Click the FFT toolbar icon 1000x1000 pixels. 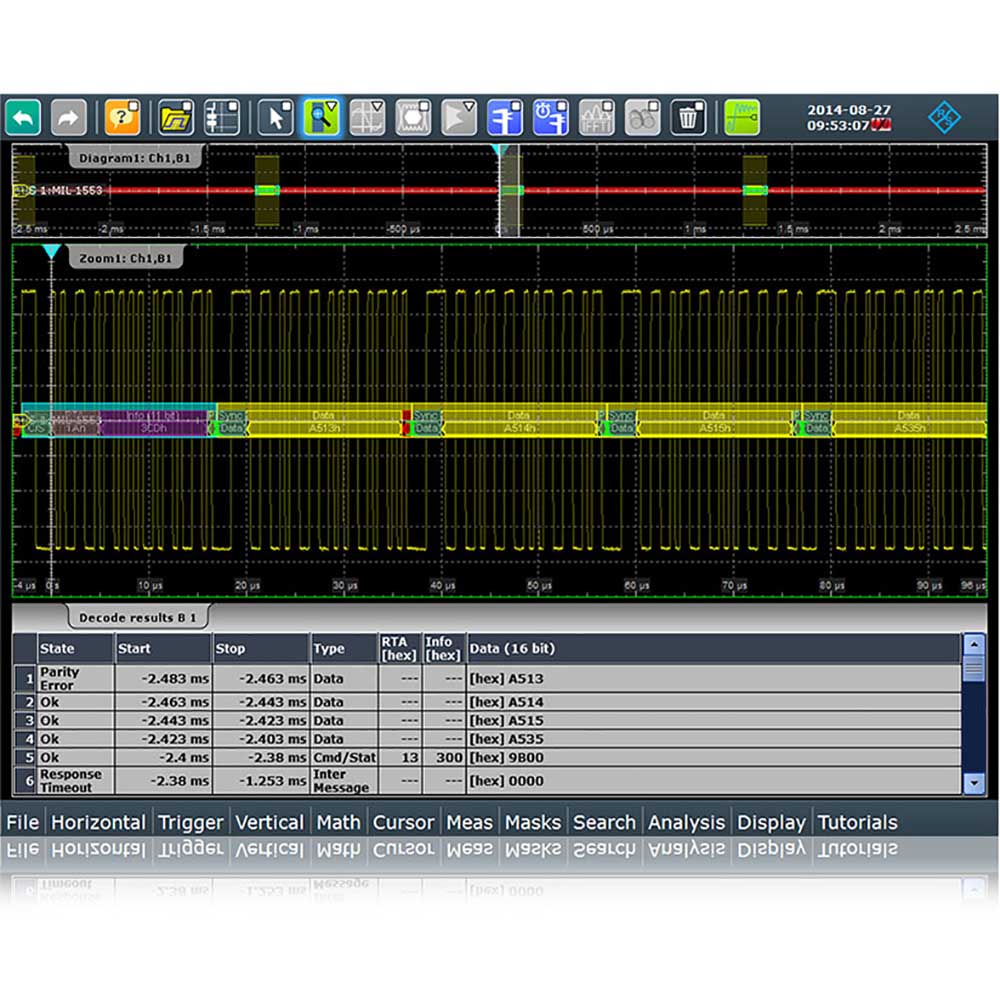tap(597, 118)
